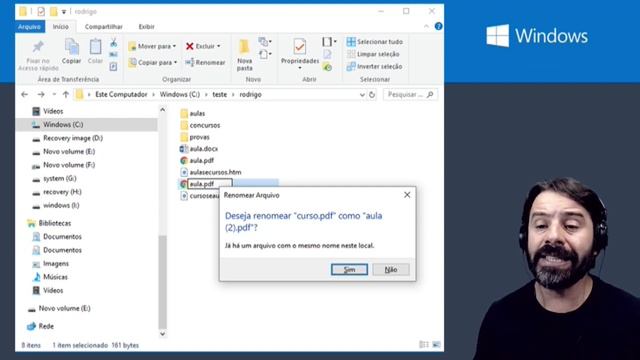
Task: Click Selecionar tudo
Action: [x=374, y=42]
